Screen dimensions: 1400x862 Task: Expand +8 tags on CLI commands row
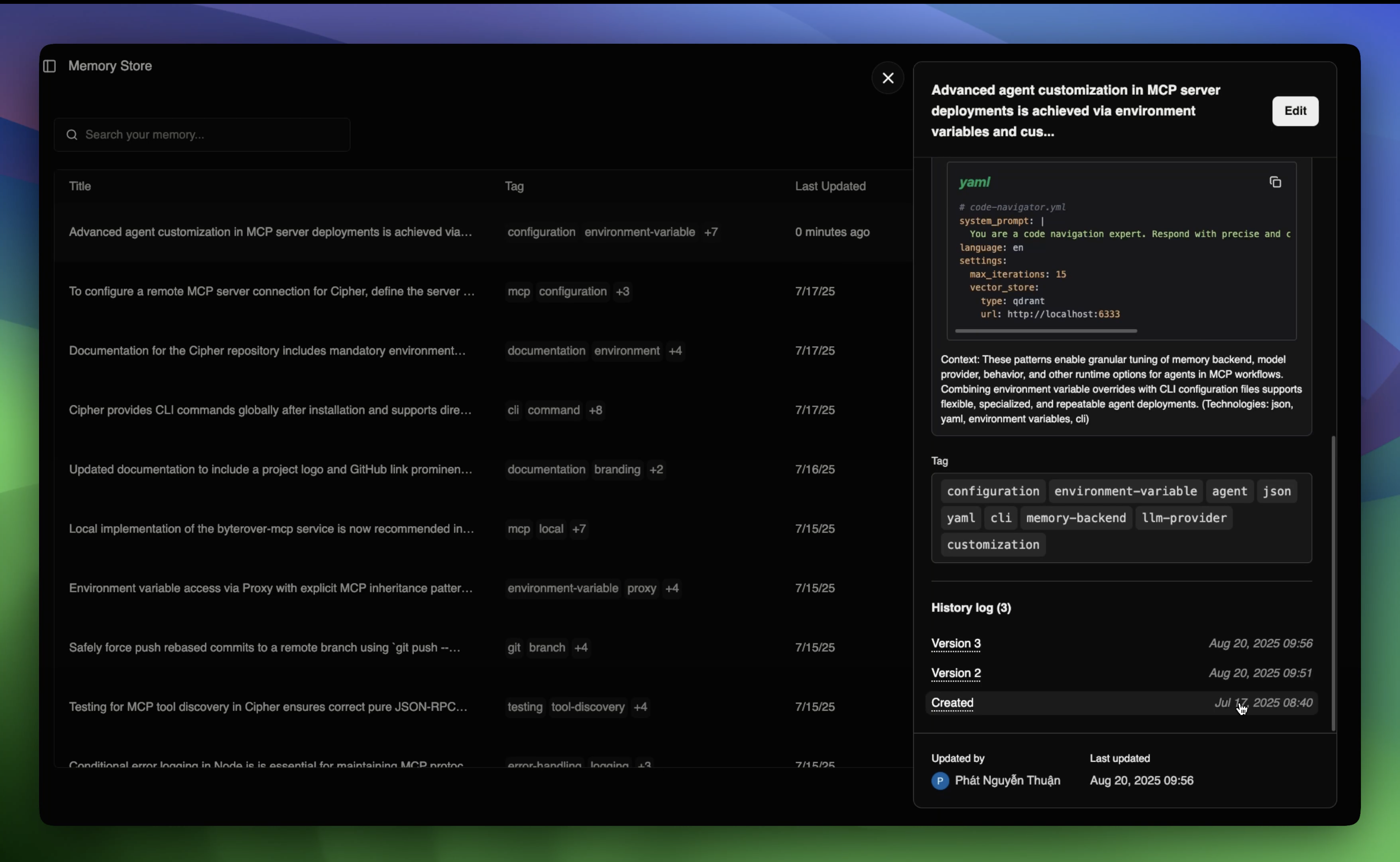tap(595, 410)
